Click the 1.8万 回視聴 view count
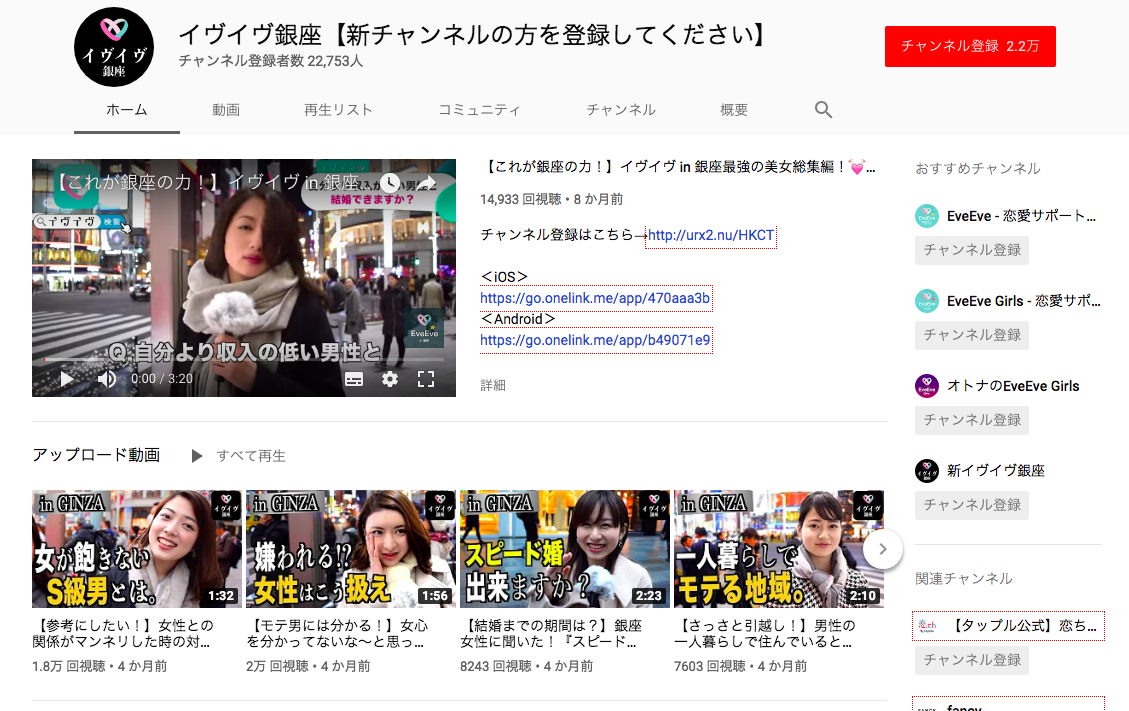 pos(69,666)
